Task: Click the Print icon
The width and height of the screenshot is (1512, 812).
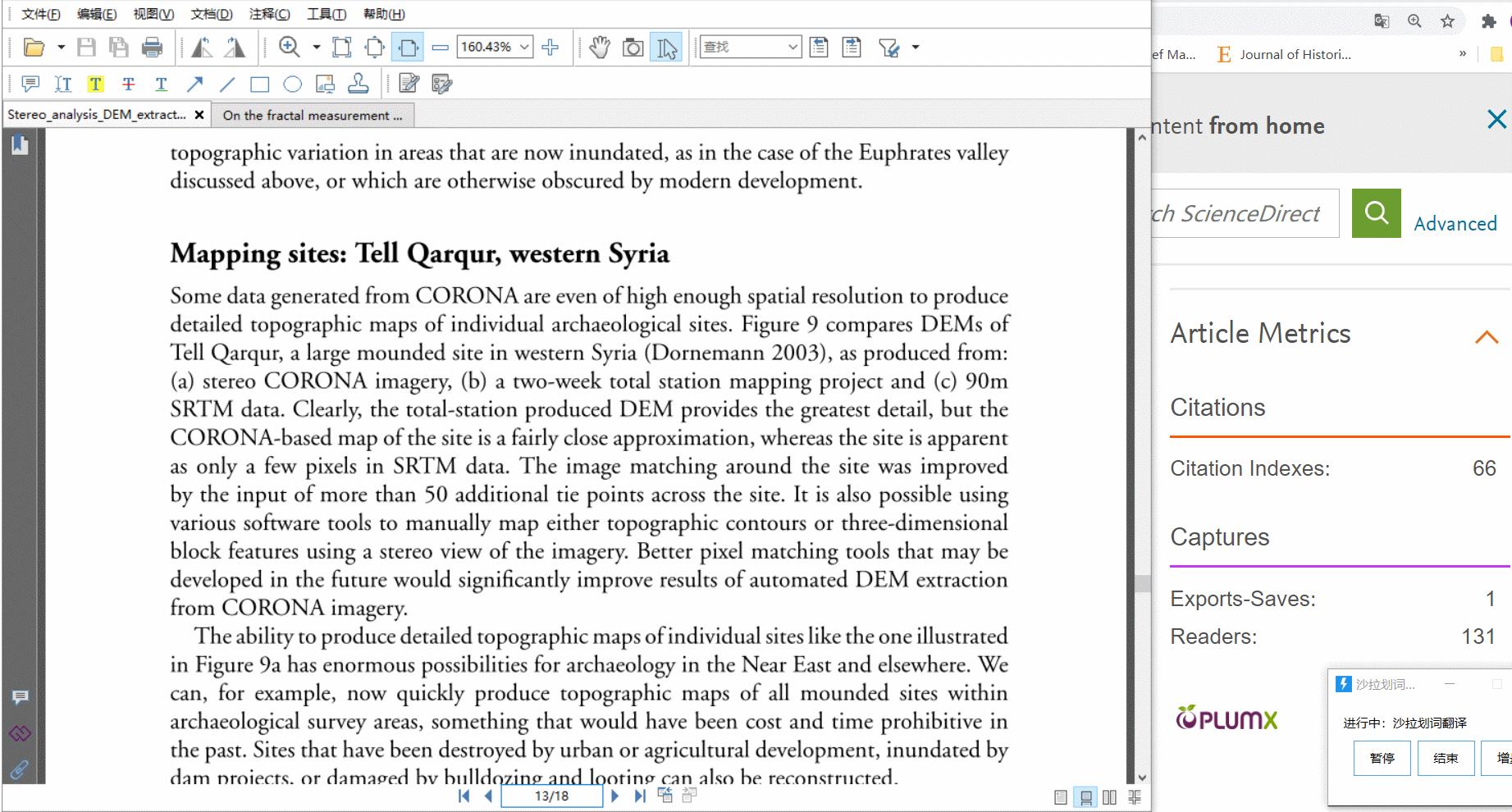Action: tap(152, 48)
